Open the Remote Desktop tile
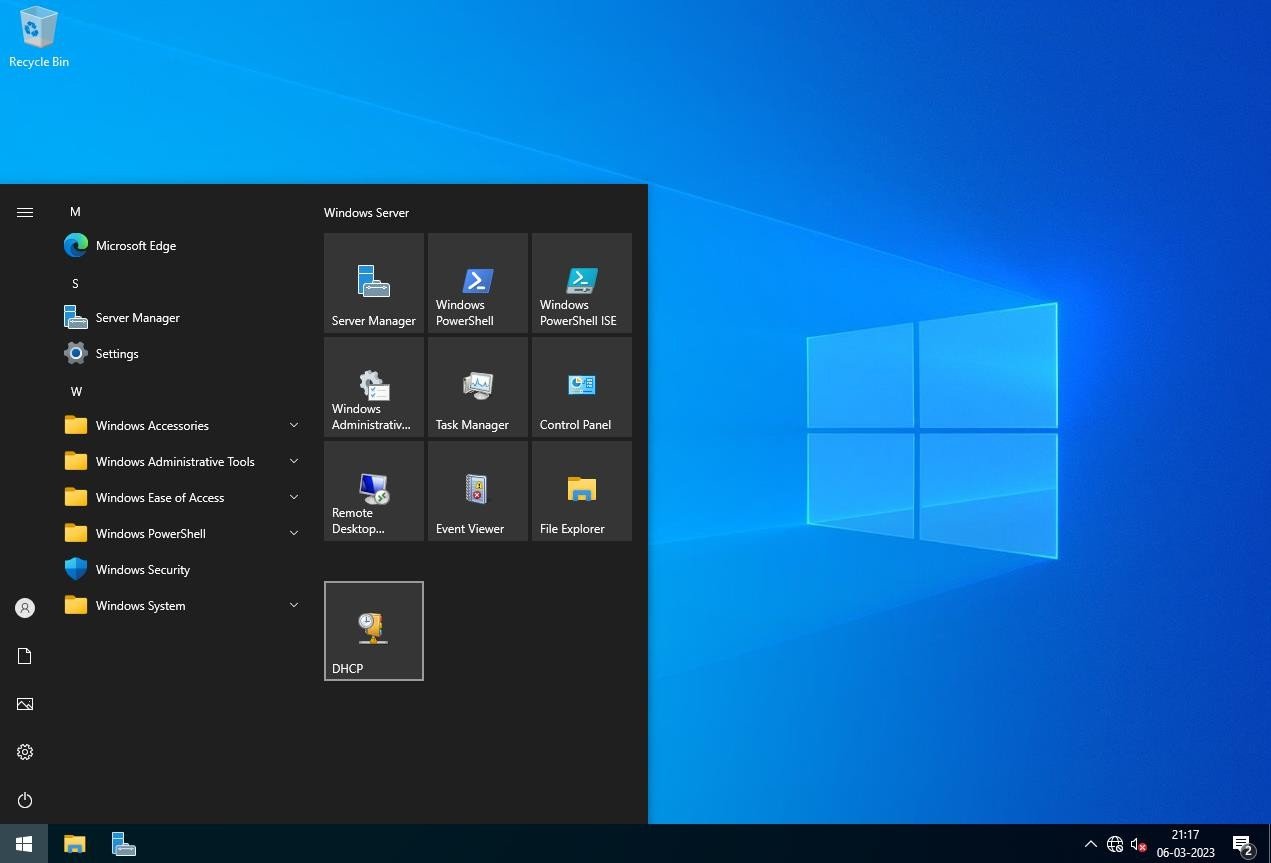1271x863 pixels. click(x=374, y=491)
